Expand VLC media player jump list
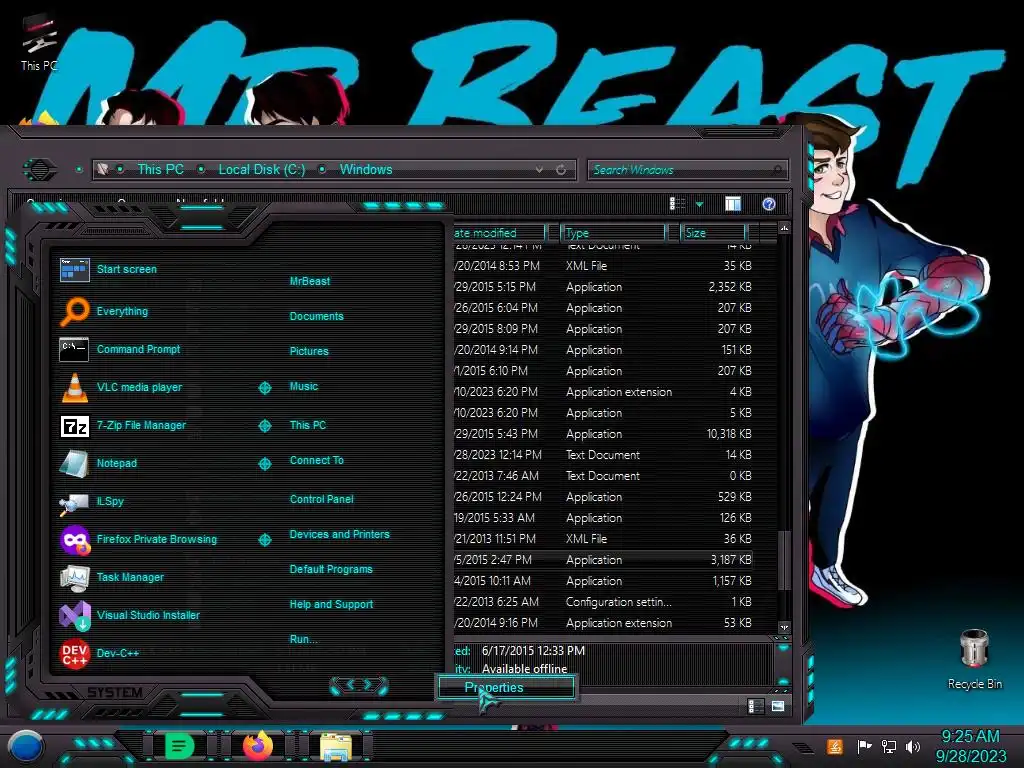Image resolution: width=1024 pixels, height=768 pixels. [x=265, y=388]
